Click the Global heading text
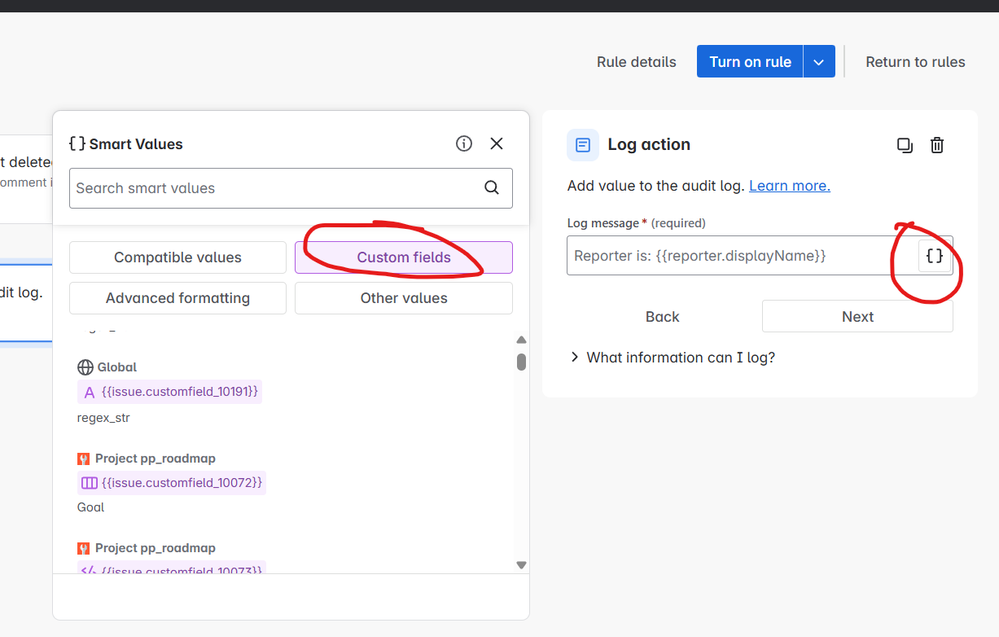Screen dimensions: 999x637 coord(117,368)
